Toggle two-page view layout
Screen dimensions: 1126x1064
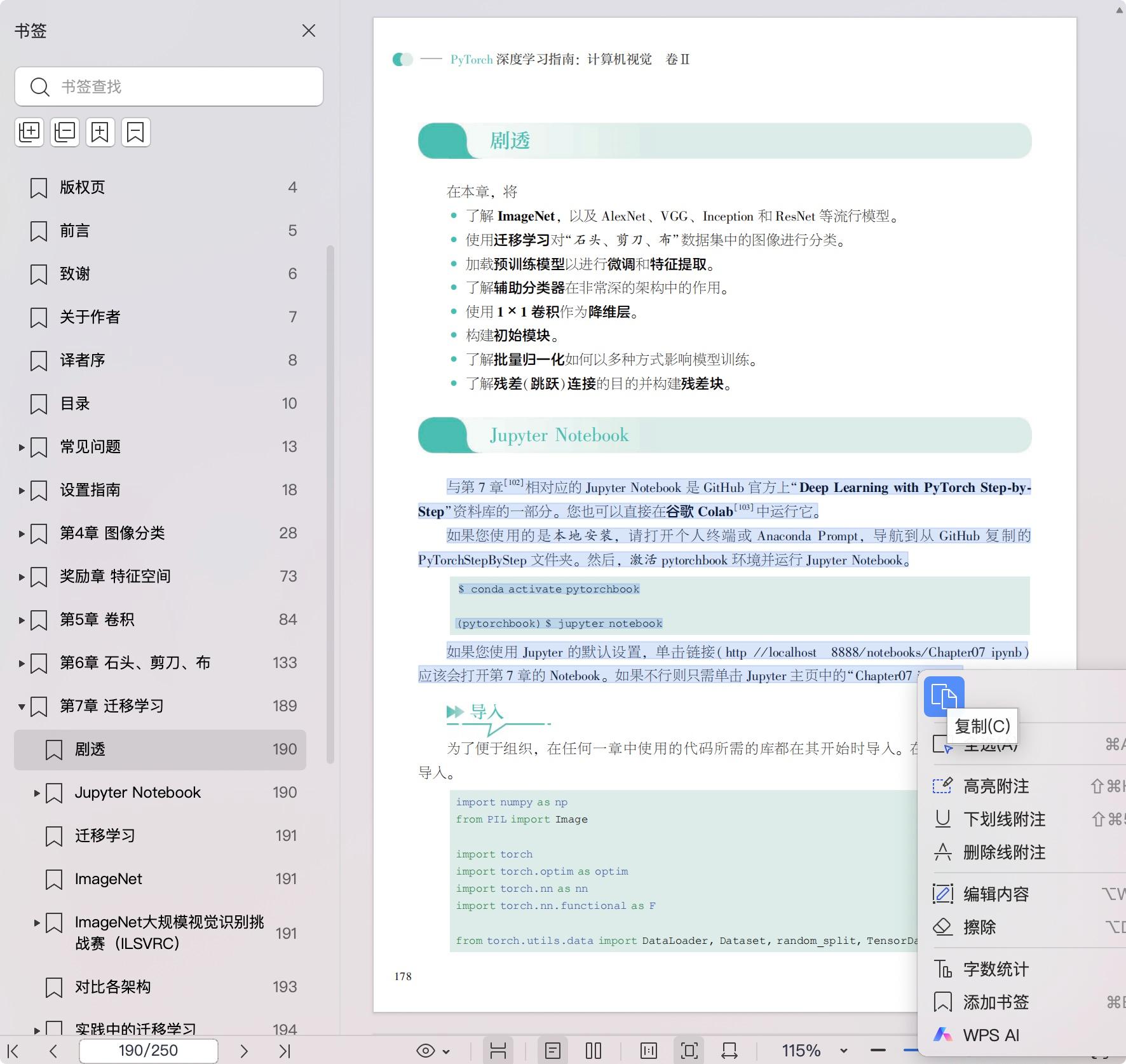(x=594, y=1051)
